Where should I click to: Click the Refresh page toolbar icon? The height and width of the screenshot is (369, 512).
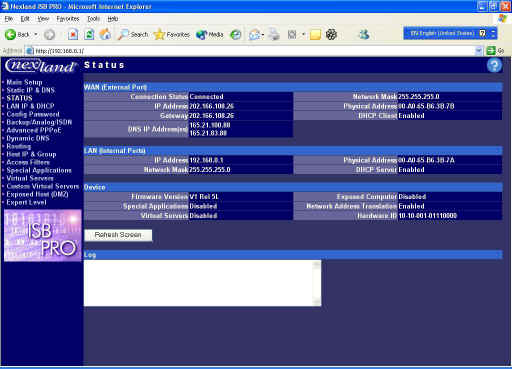89,34
